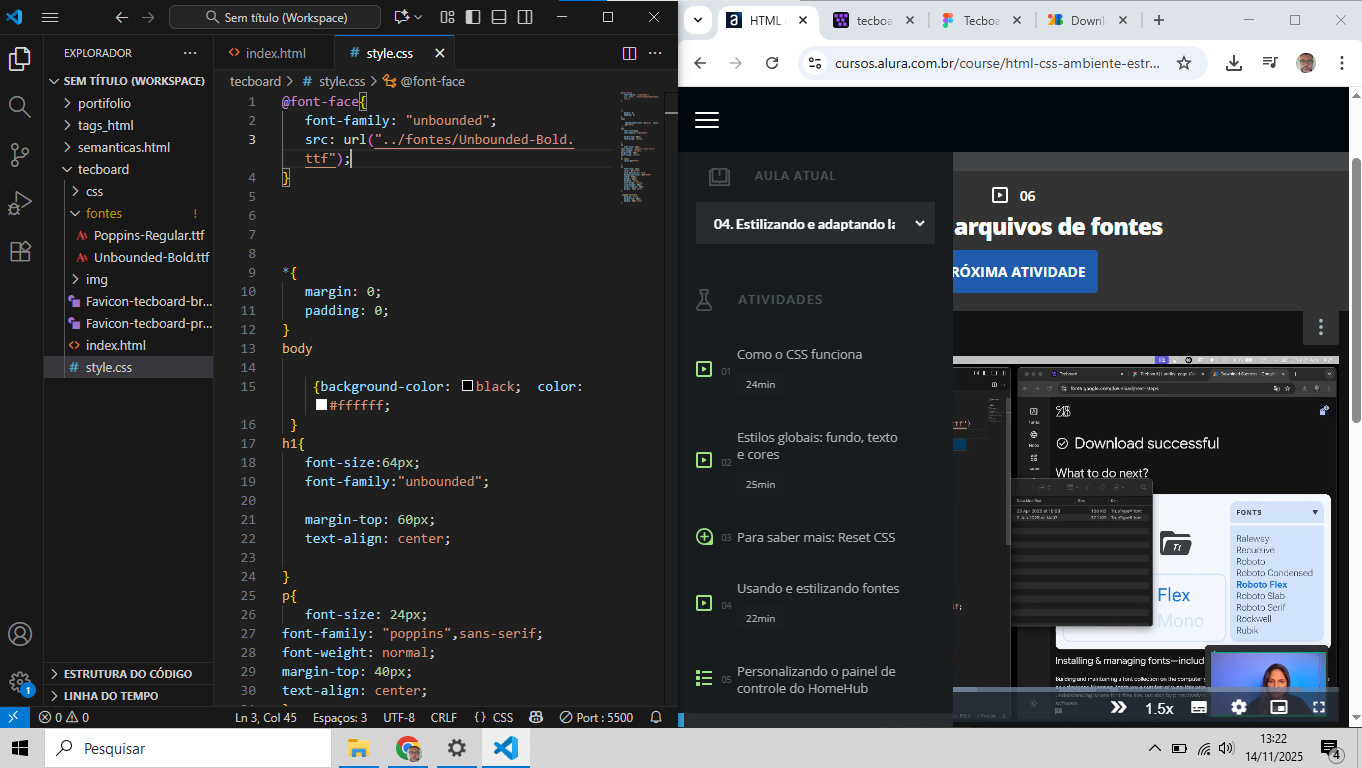Open the Copilot chat menu in the title bar
1362x768 pixels.
pos(407,17)
